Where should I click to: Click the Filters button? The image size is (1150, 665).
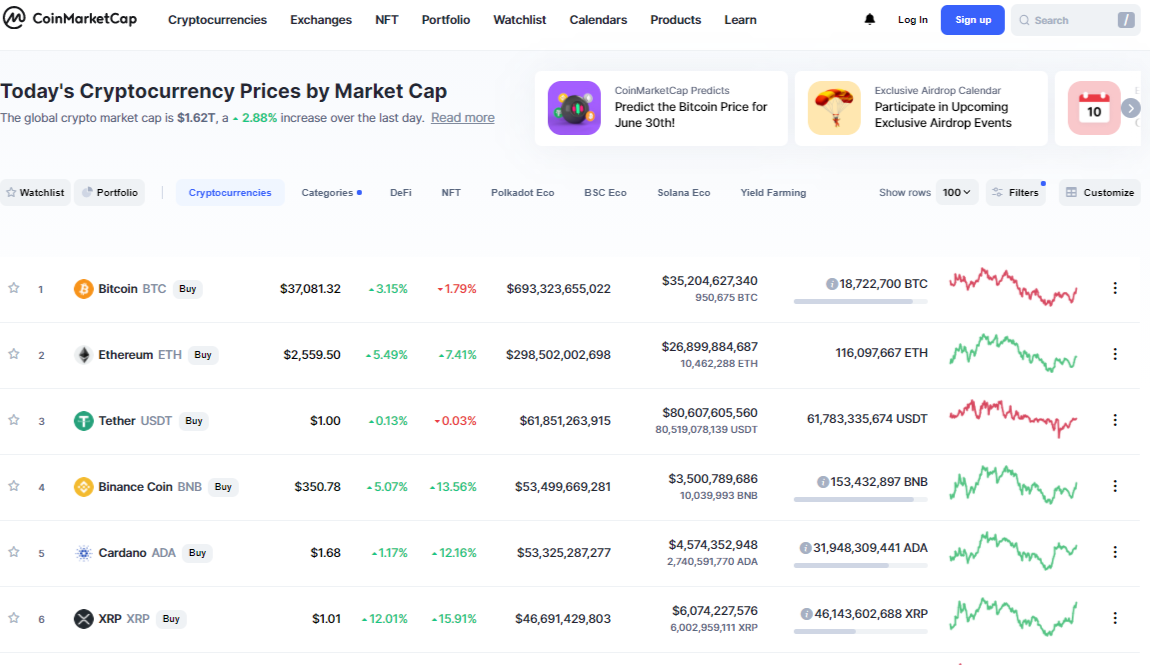point(1016,192)
